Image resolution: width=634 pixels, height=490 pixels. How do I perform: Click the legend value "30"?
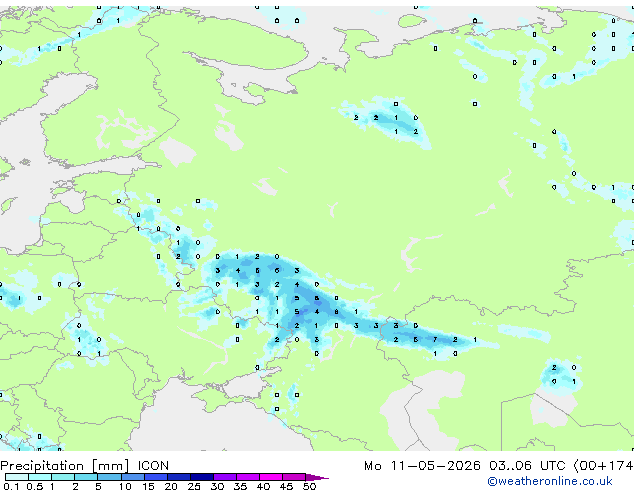click(x=217, y=486)
